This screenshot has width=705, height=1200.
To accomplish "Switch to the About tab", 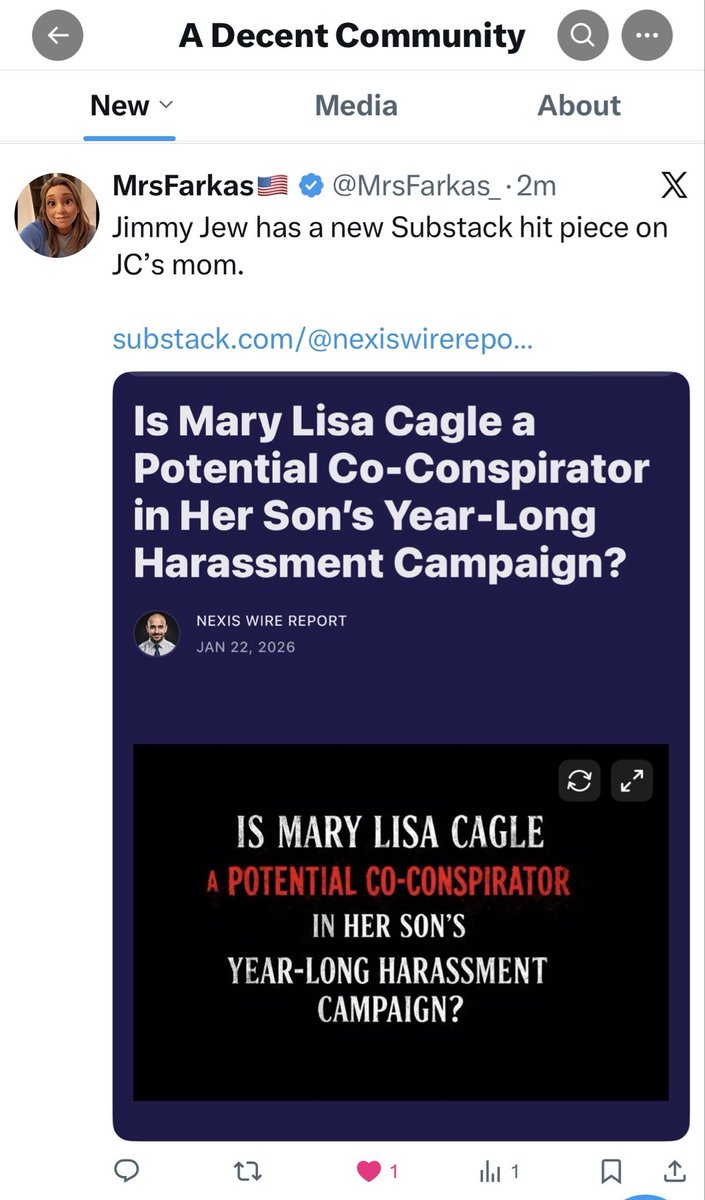I will (579, 105).
